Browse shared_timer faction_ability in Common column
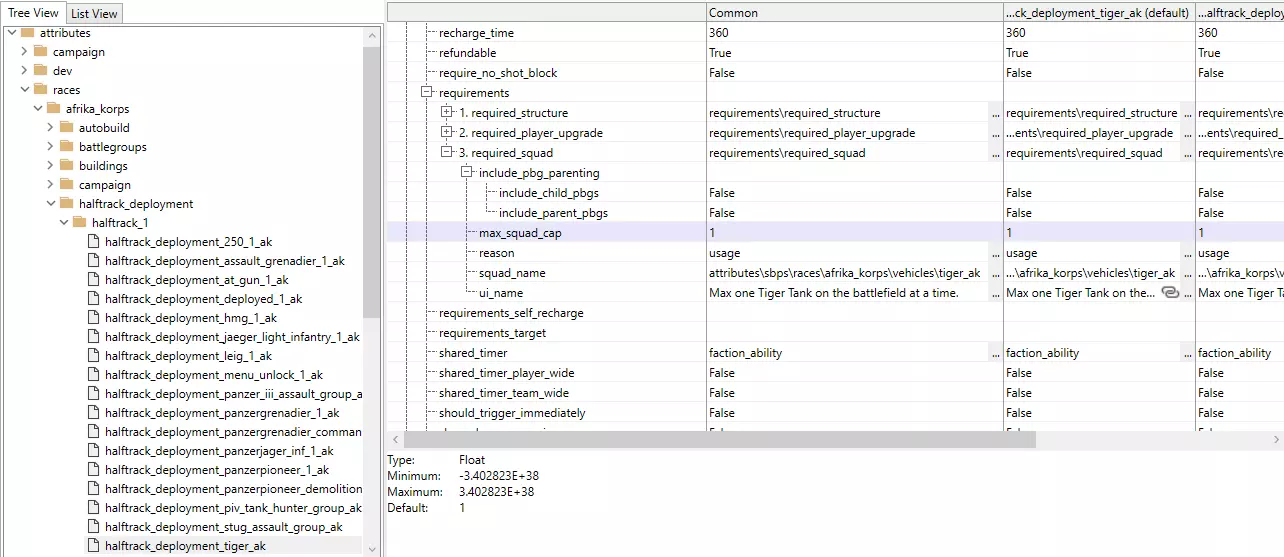The height and width of the screenshot is (557, 1284). 995,353
